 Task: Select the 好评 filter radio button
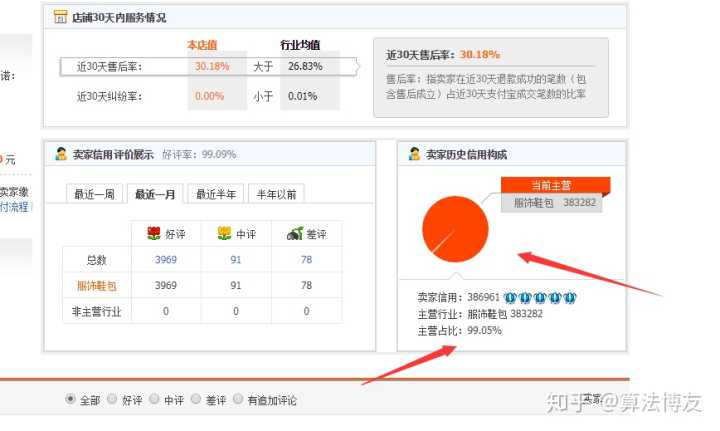112,399
